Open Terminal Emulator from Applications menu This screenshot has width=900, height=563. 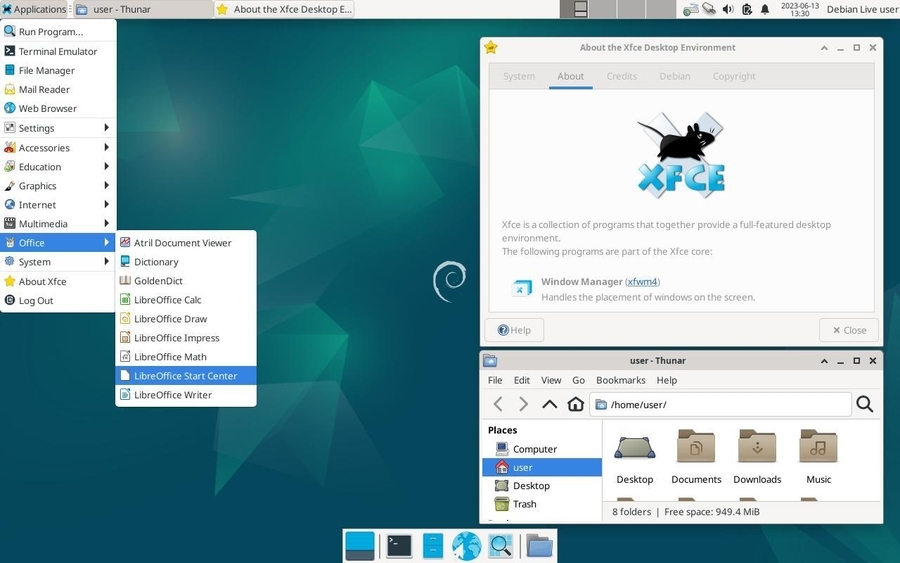tap(59, 51)
